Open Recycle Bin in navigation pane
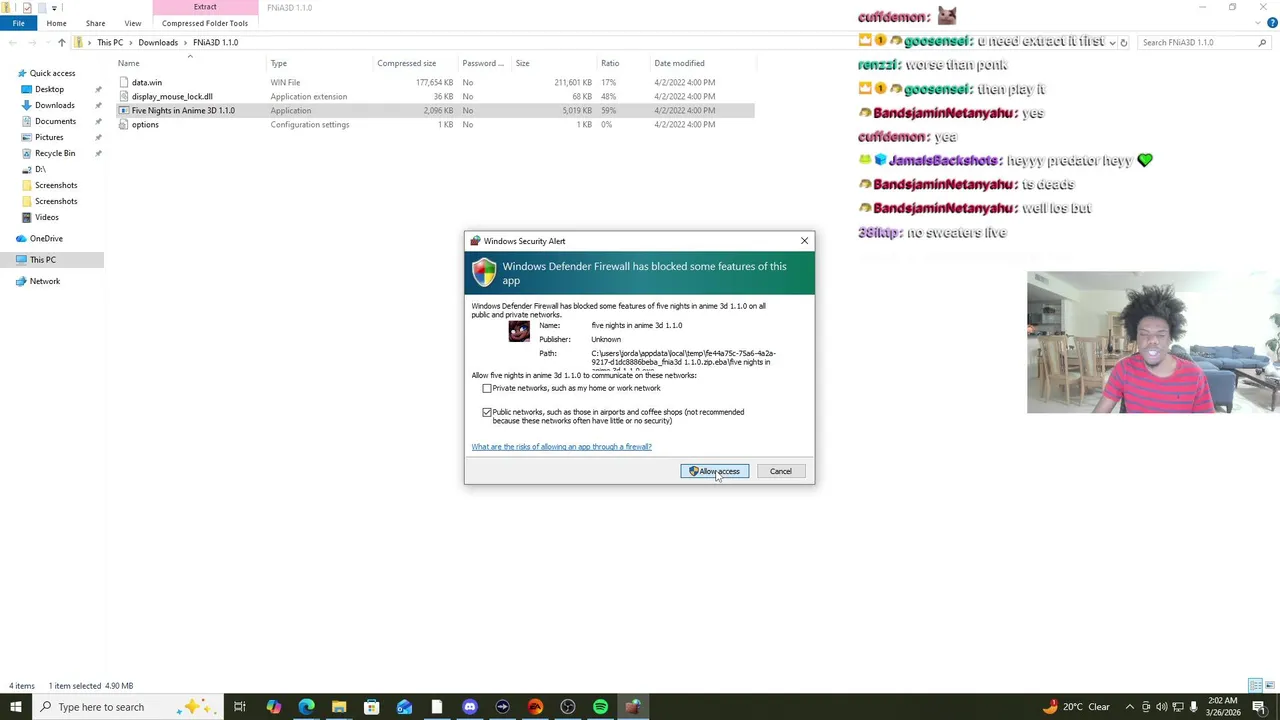Image resolution: width=1280 pixels, height=720 pixels. [55, 153]
